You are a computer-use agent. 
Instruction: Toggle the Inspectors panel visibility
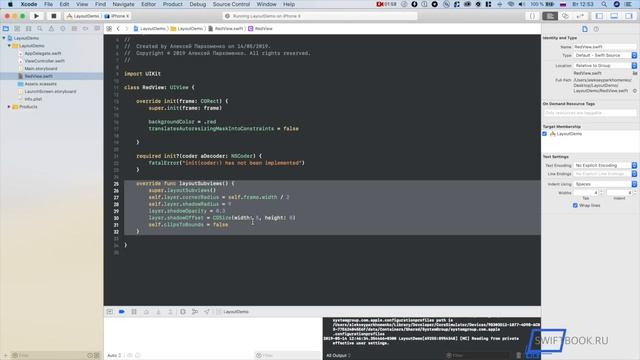click(629, 16)
